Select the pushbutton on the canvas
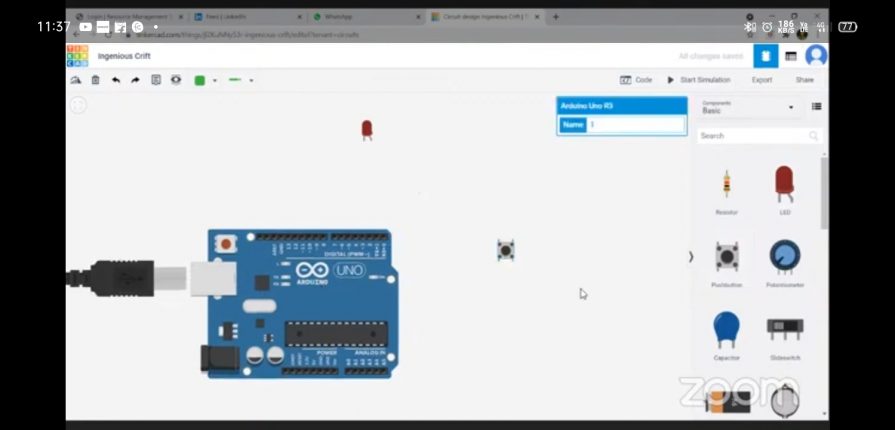Screen dimensions: 895x430 (x=506, y=250)
